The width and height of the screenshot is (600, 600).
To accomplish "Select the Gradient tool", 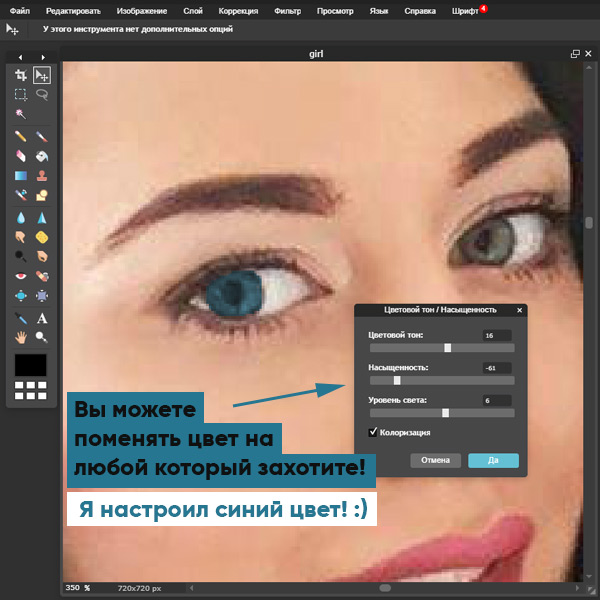I will coord(20,176).
